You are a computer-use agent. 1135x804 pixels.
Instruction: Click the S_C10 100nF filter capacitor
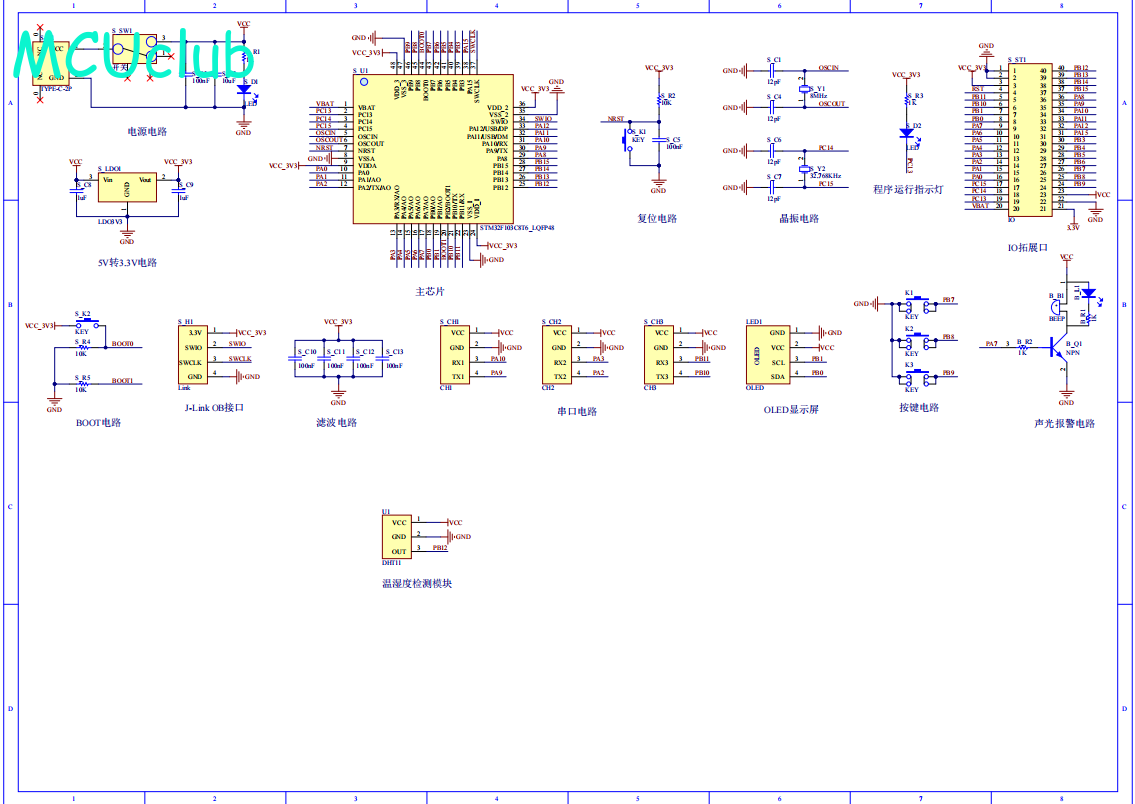295,358
